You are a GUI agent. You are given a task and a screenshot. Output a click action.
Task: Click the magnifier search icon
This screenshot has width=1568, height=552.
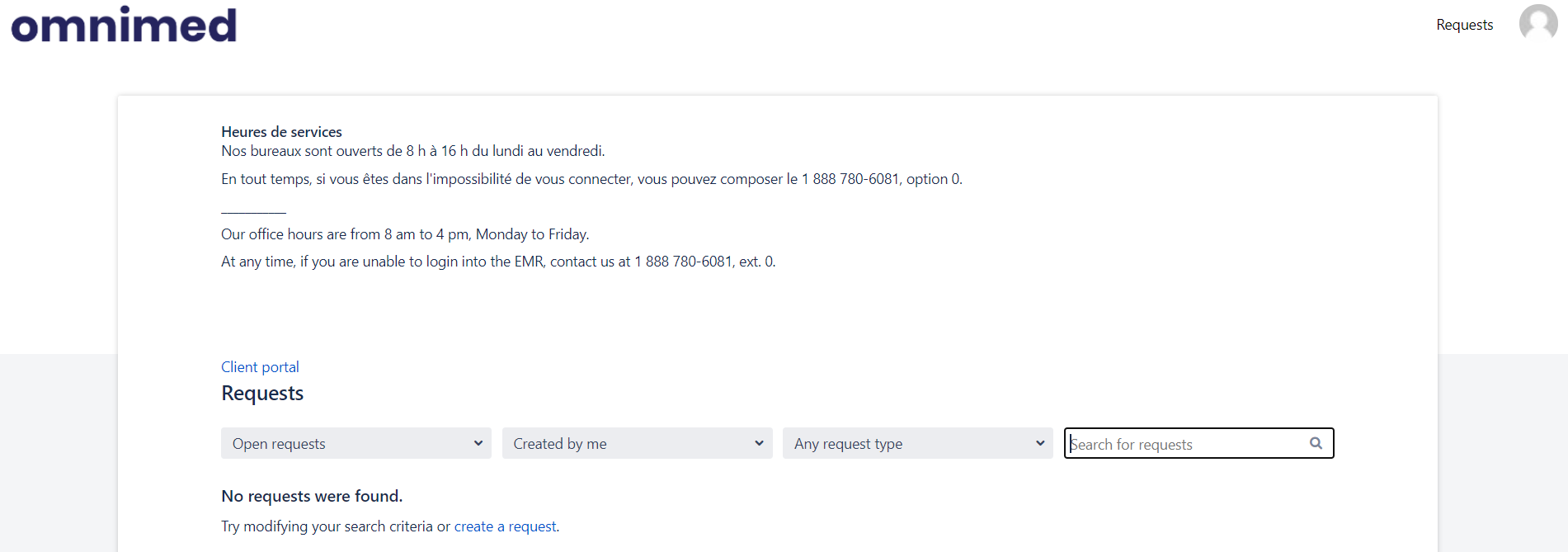(1316, 443)
